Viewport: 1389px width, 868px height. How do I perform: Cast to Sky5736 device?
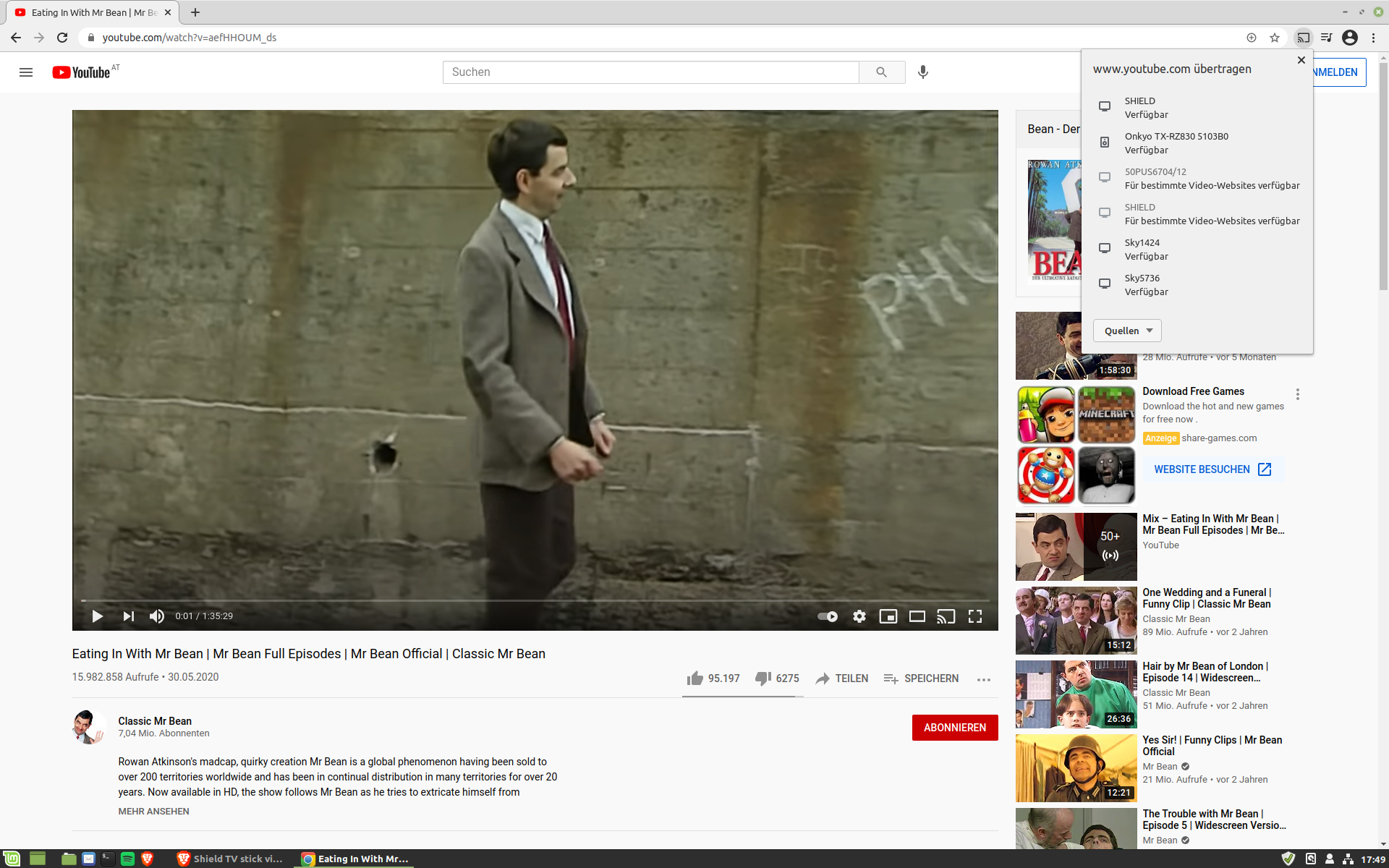pos(1197,285)
